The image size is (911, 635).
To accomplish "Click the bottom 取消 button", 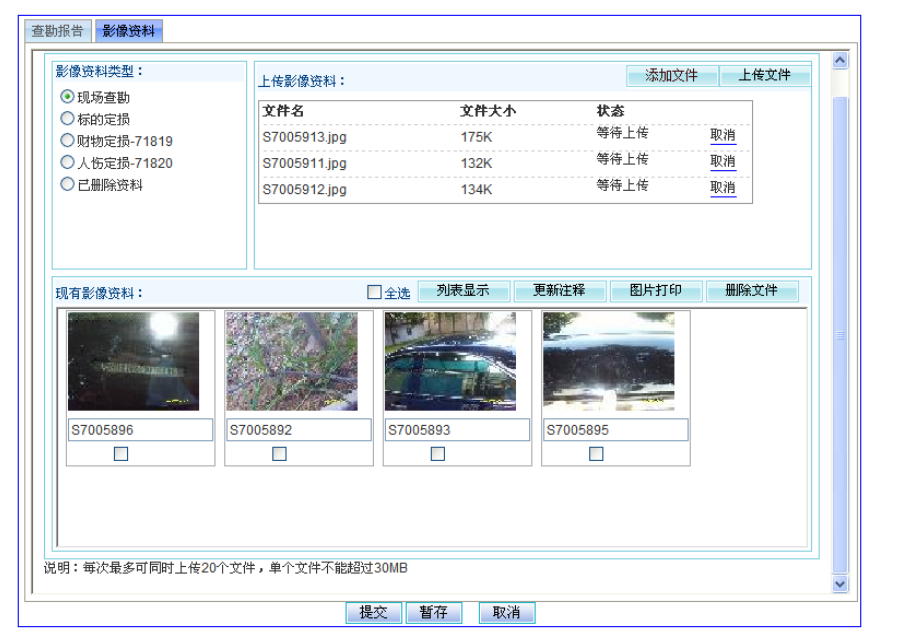I will 507,612.
